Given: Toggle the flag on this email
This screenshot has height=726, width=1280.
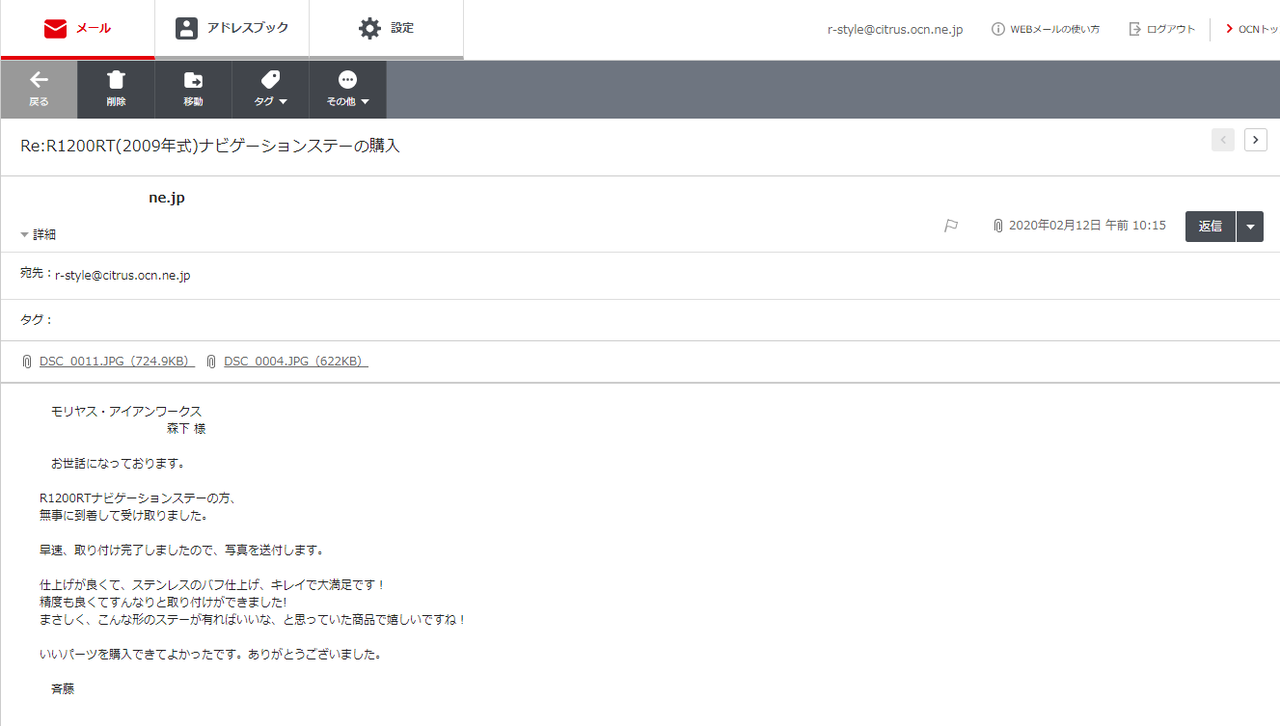Looking at the screenshot, I should (951, 226).
